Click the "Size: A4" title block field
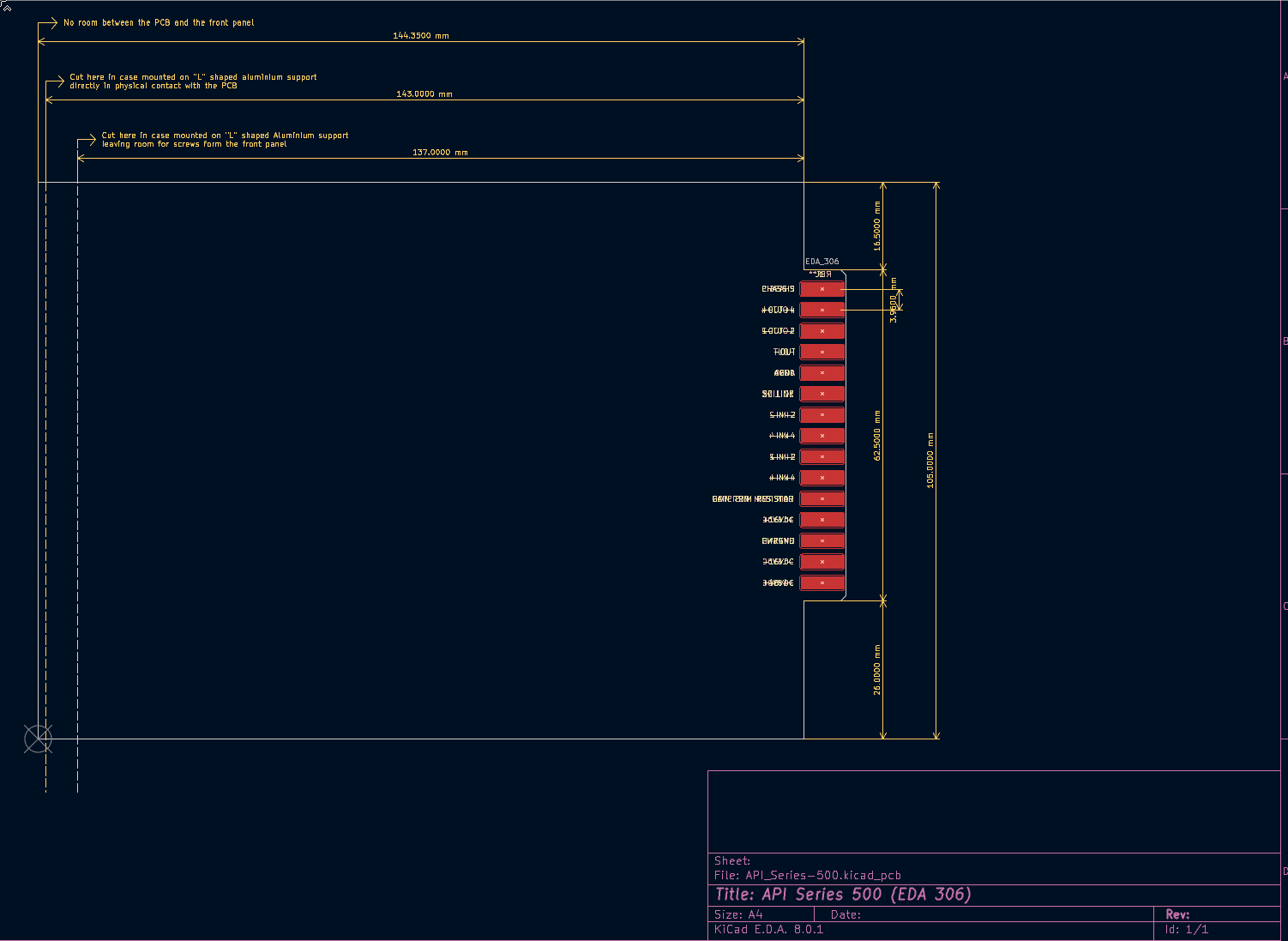The height and width of the screenshot is (941, 1288). (738, 914)
